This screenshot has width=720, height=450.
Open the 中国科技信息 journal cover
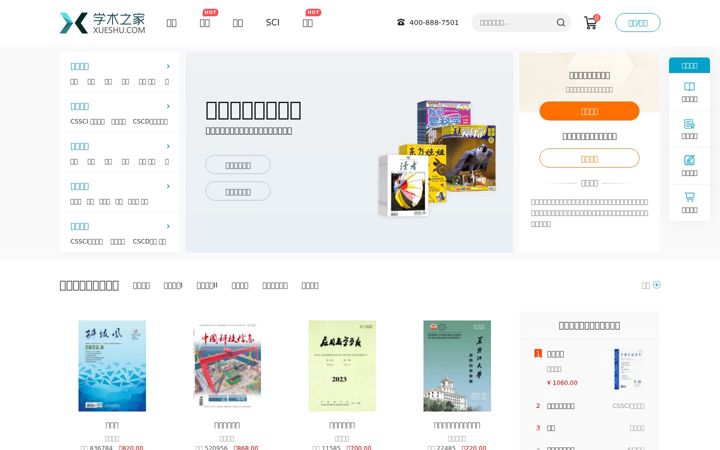coord(227,366)
